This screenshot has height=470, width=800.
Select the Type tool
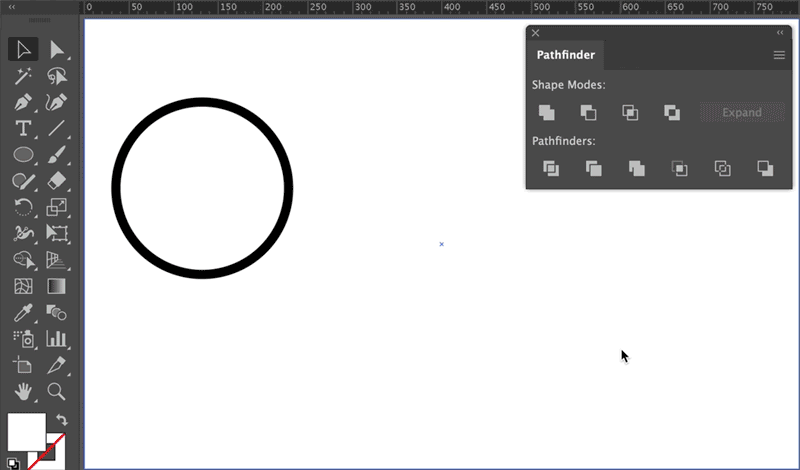click(x=23, y=128)
